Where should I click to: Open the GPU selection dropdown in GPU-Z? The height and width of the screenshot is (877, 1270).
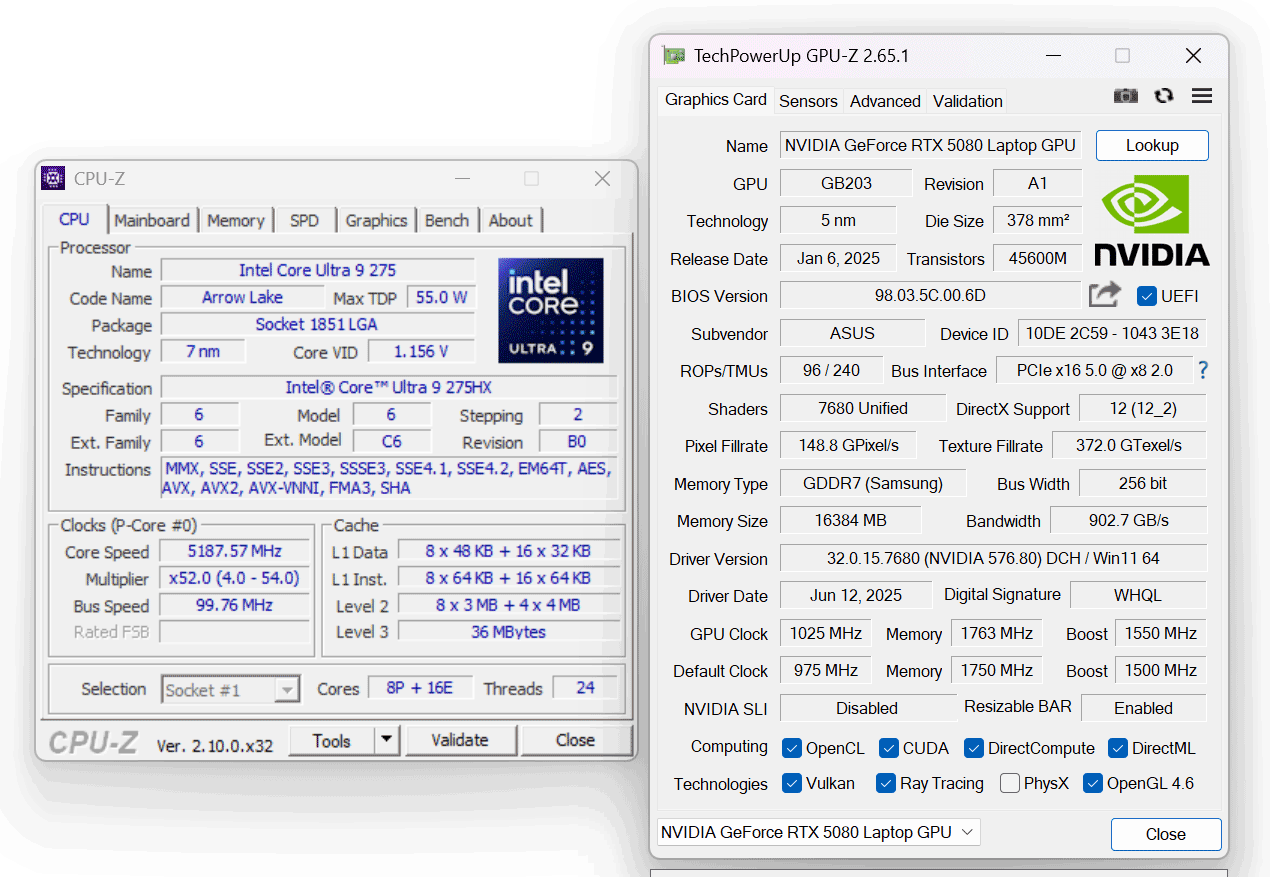[x=818, y=832]
